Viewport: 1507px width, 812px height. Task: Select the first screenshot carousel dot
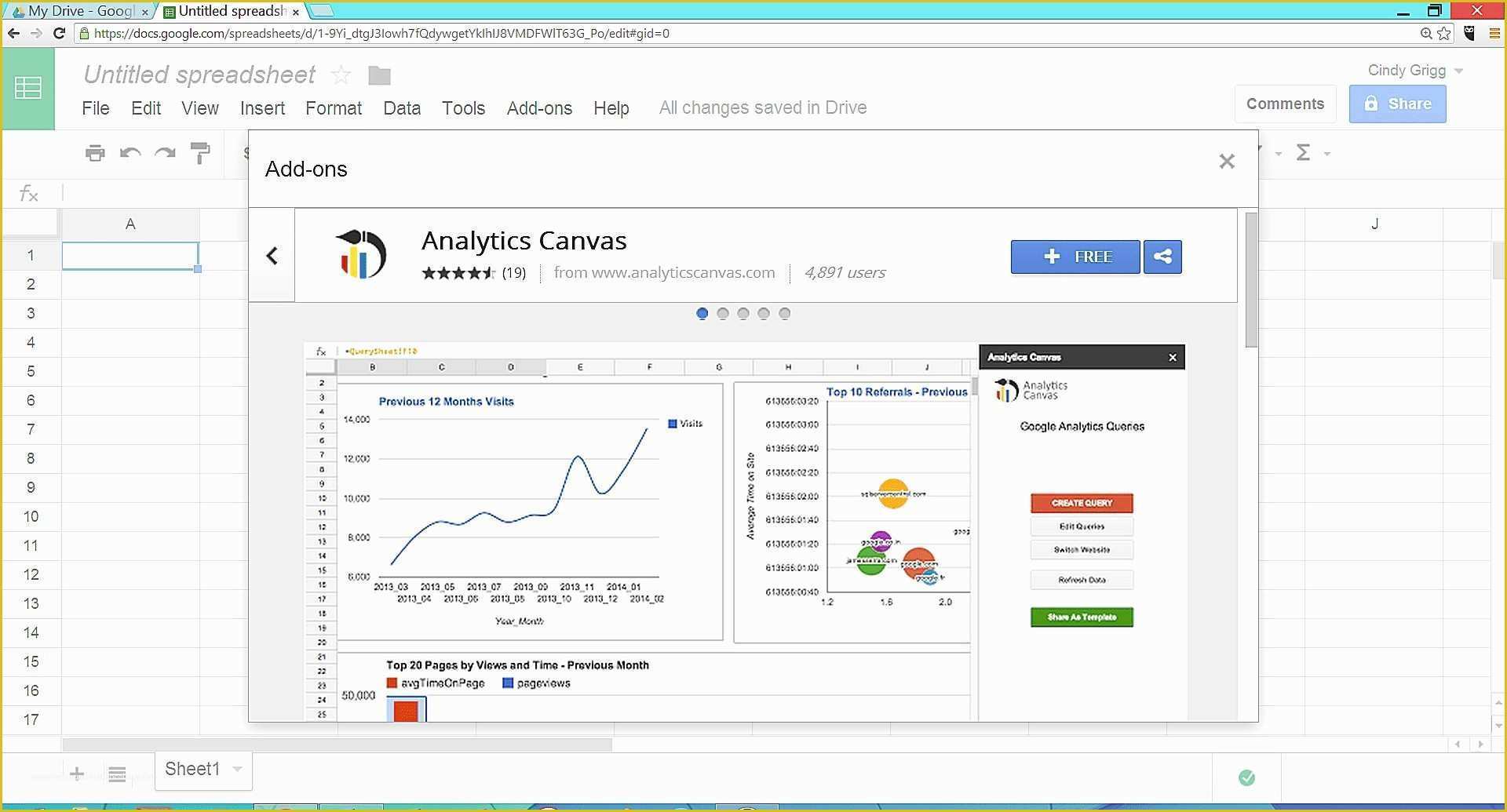pos(702,314)
